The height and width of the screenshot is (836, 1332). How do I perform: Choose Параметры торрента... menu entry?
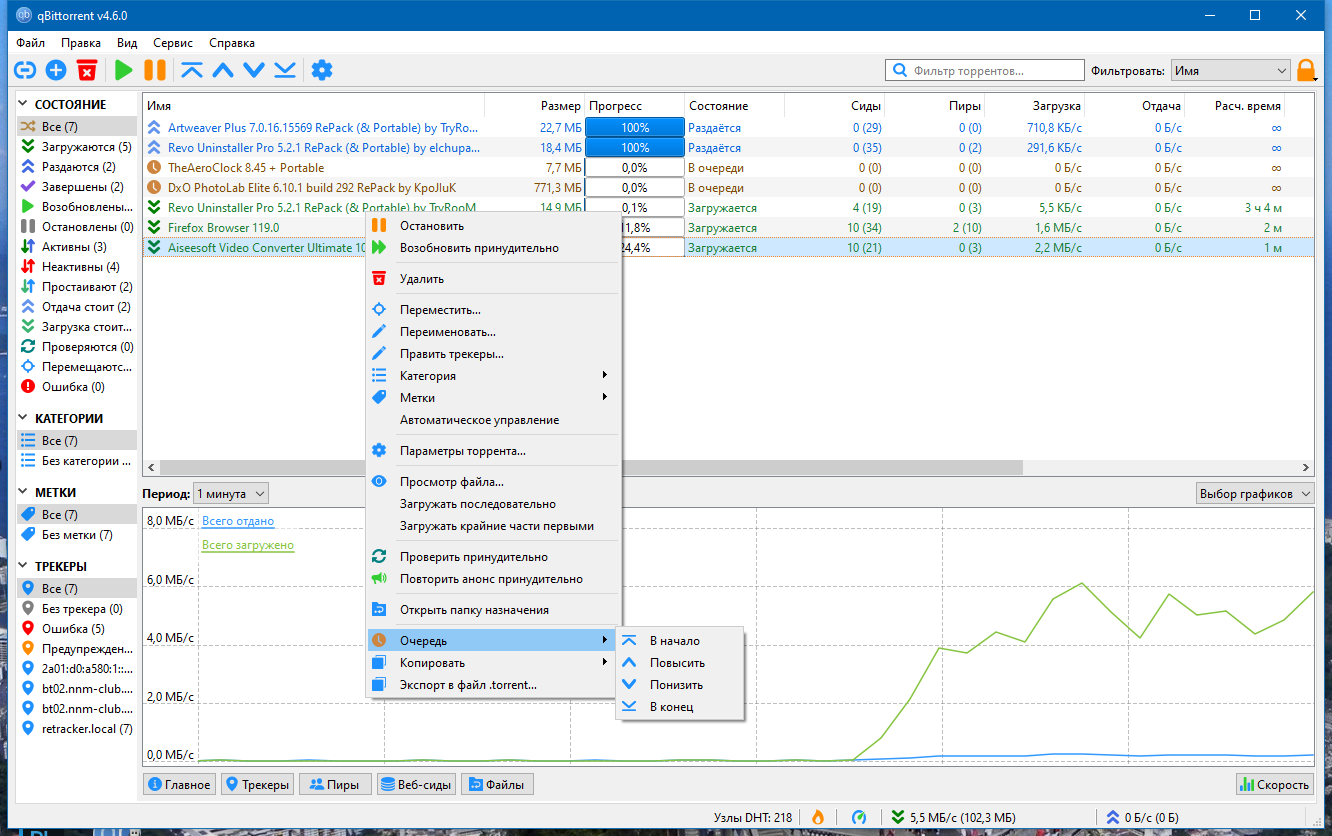(494, 451)
